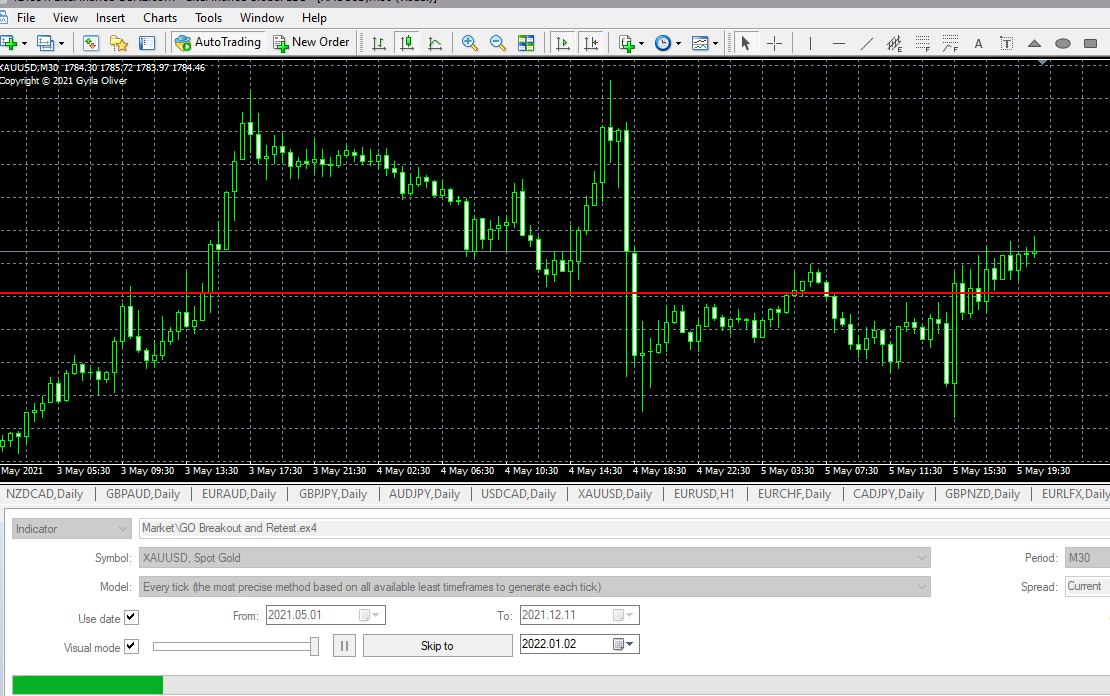1110x696 pixels.
Task: Toggle the Visual mode checkbox
Action: (x=131, y=646)
